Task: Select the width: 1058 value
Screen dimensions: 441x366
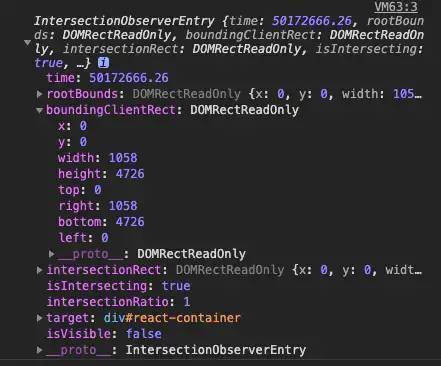Action: (123, 158)
